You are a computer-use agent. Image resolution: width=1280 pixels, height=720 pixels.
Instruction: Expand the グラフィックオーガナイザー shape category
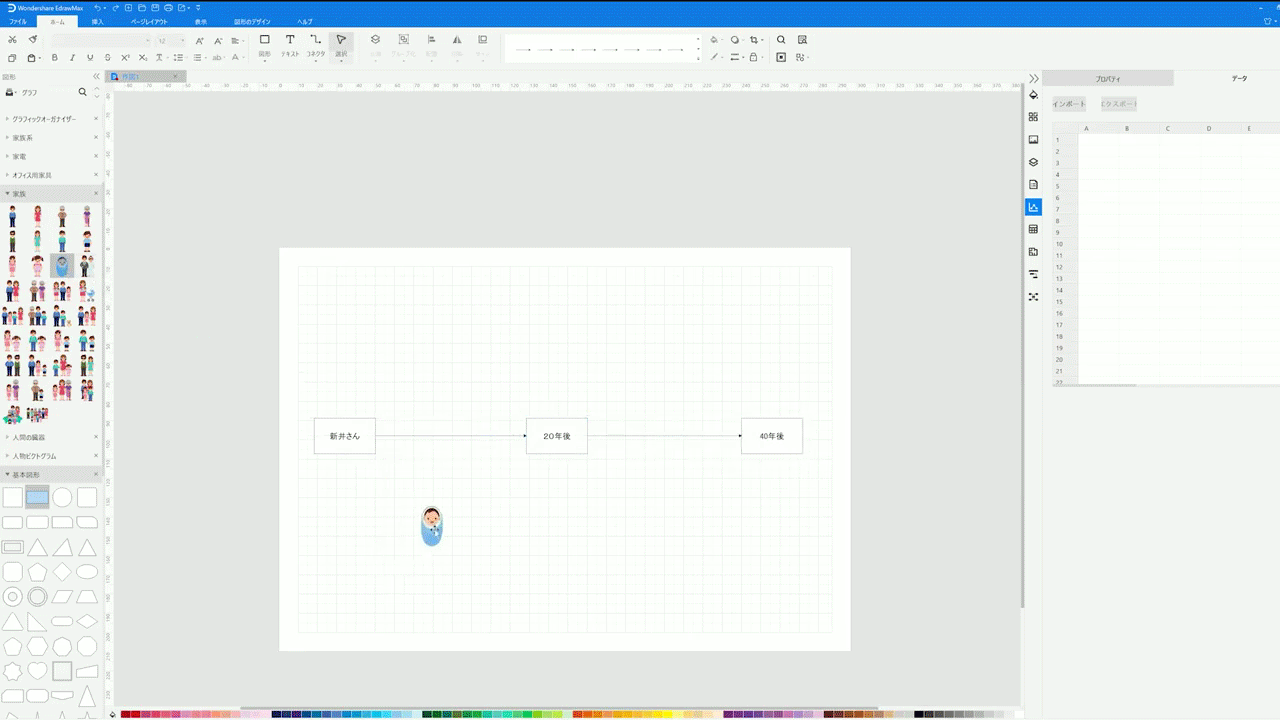44,119
